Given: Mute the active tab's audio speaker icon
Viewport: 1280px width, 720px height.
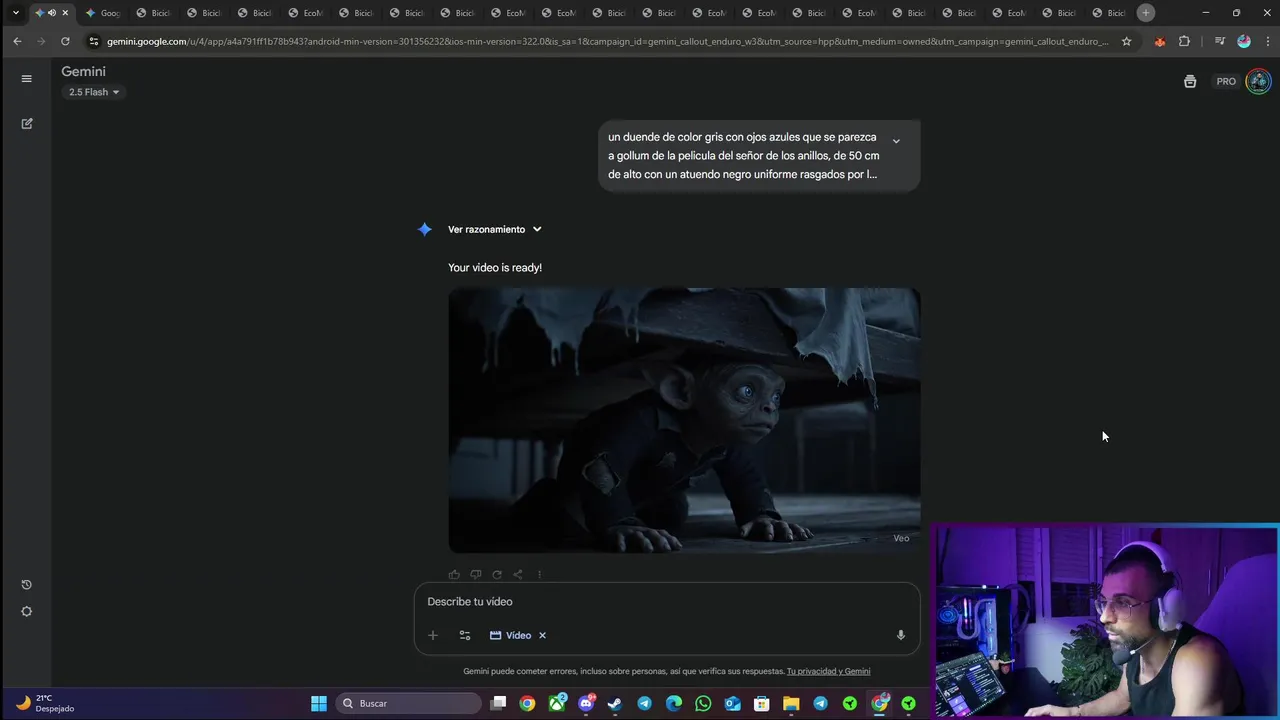Looking at the screenshot, I should coord(52,13).
